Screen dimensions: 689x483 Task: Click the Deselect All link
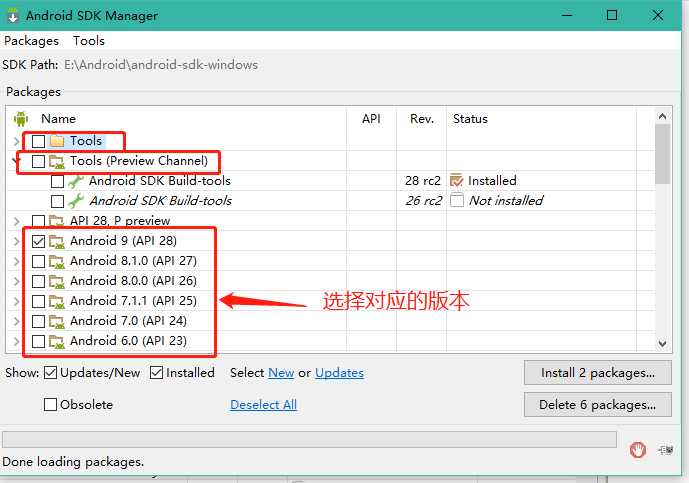click(264, 404)
